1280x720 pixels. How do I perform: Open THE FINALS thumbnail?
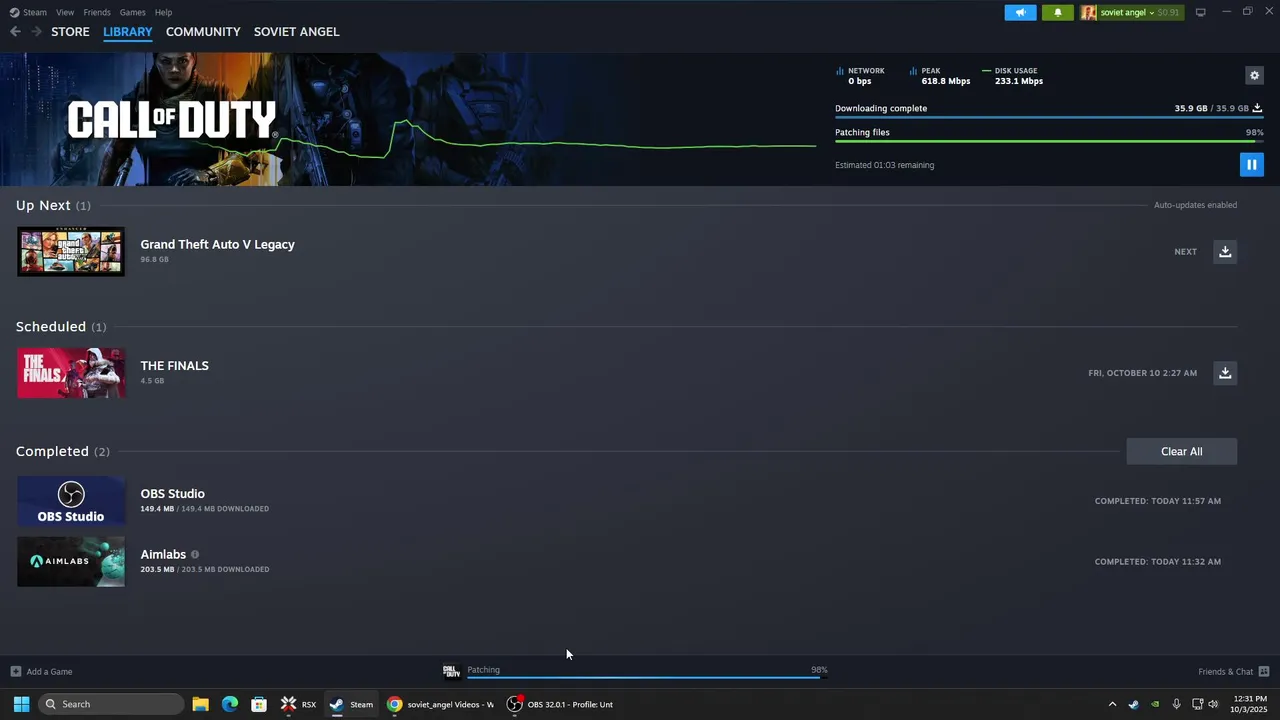(71, 373)
